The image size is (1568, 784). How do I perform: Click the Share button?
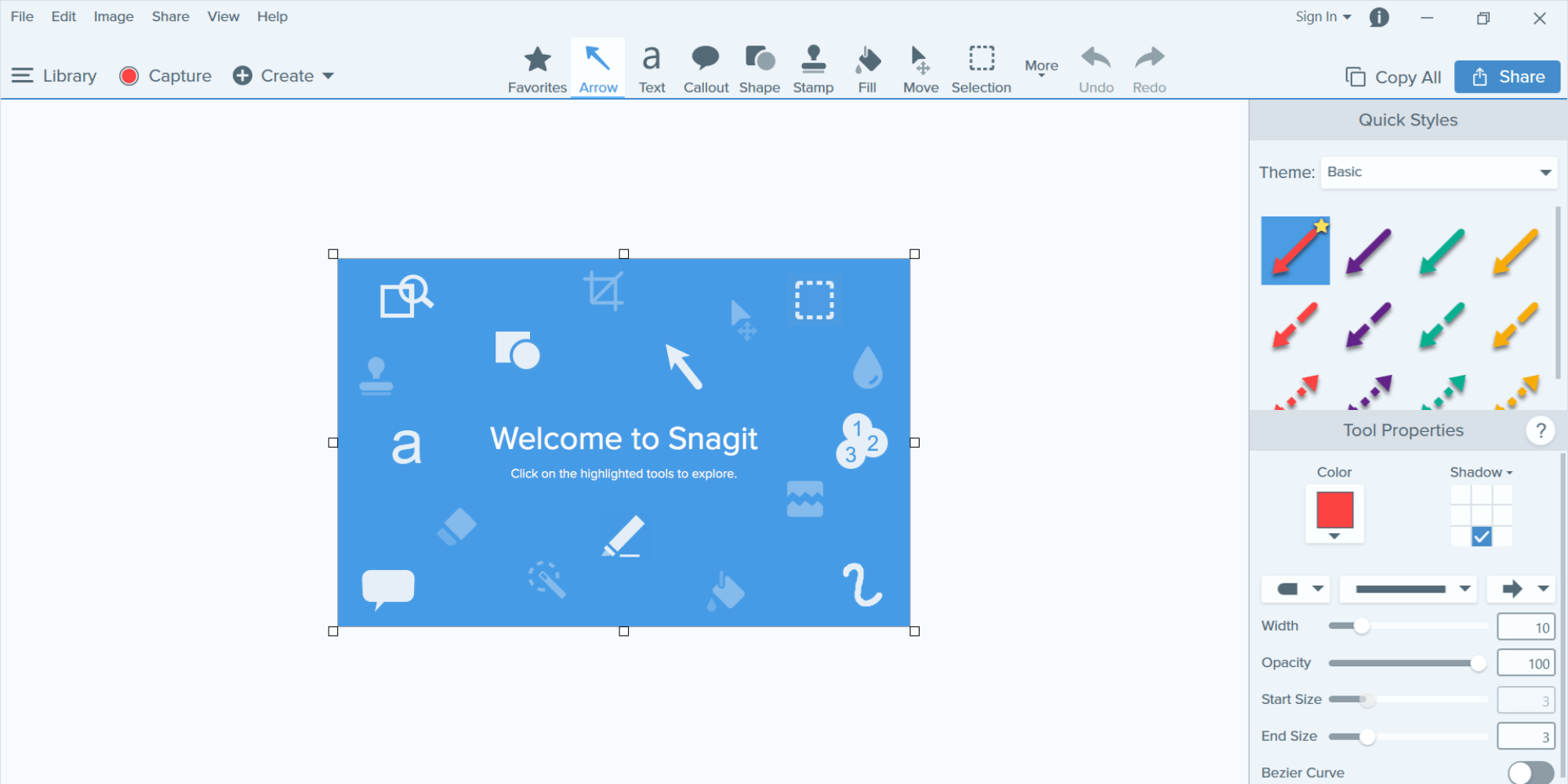tap(1507, 77)
